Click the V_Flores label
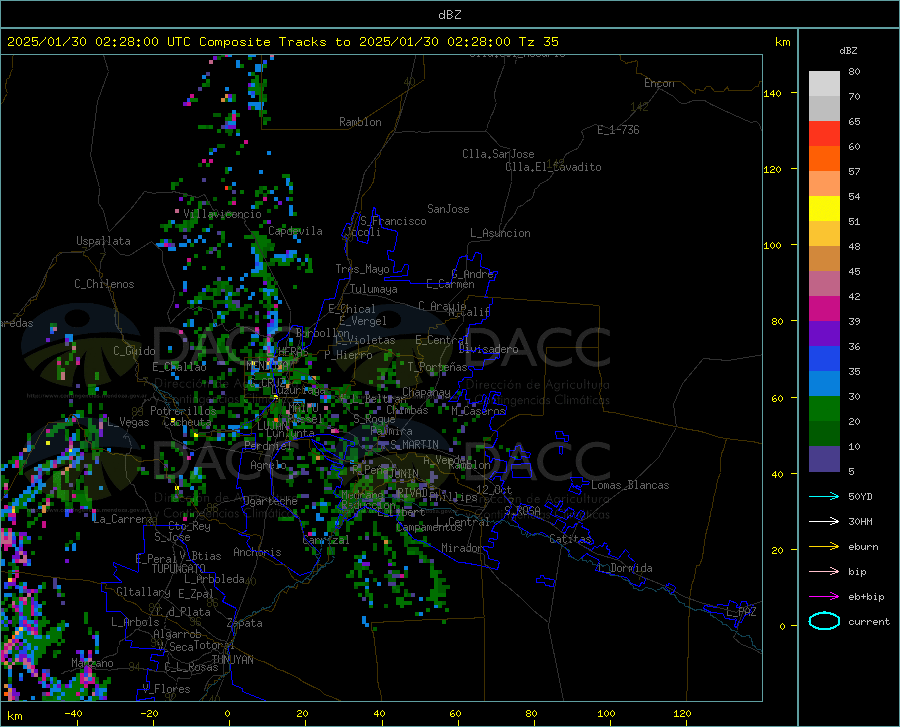Image resolution: width=900 pixels, height=727 pixels. [166, 689]
